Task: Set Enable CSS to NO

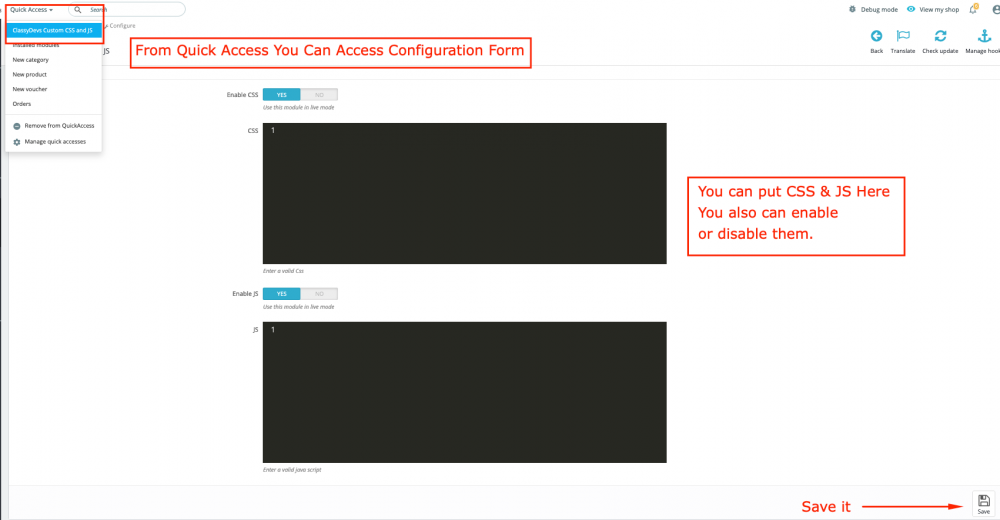Action: [319, 94]
